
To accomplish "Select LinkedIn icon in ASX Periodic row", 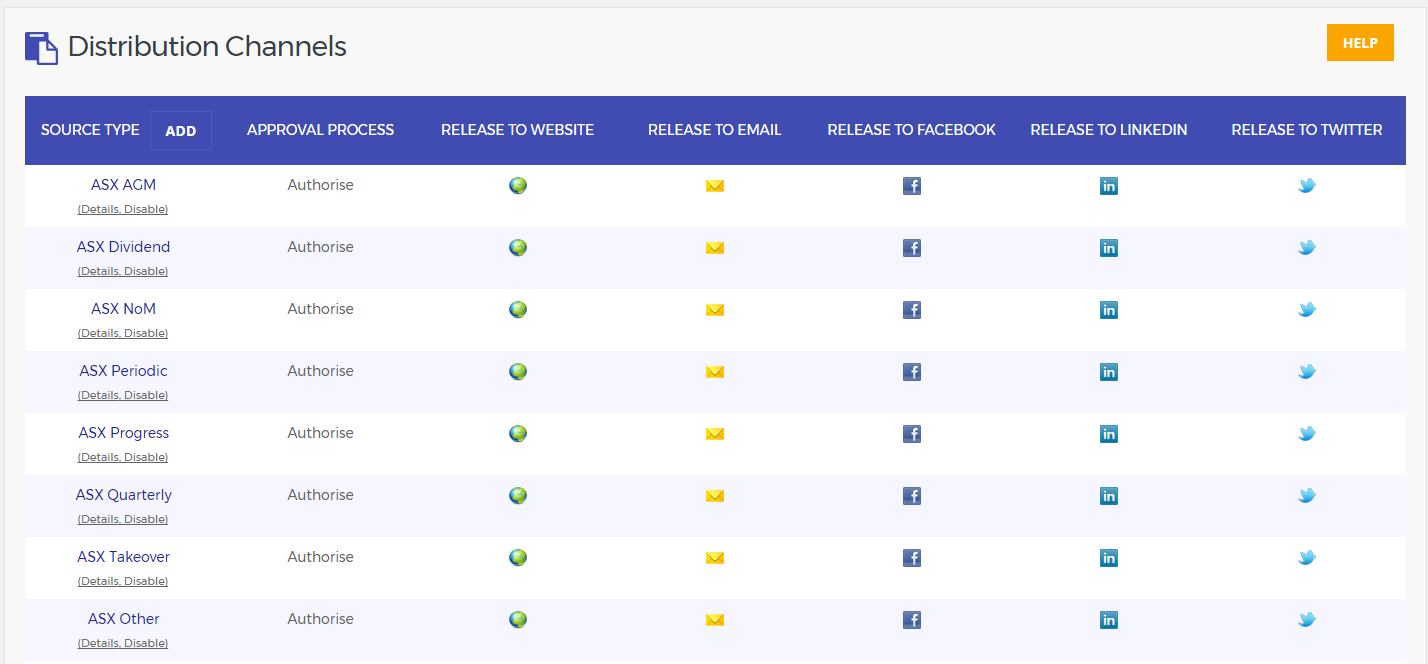I will click(x=1109, y=372).
